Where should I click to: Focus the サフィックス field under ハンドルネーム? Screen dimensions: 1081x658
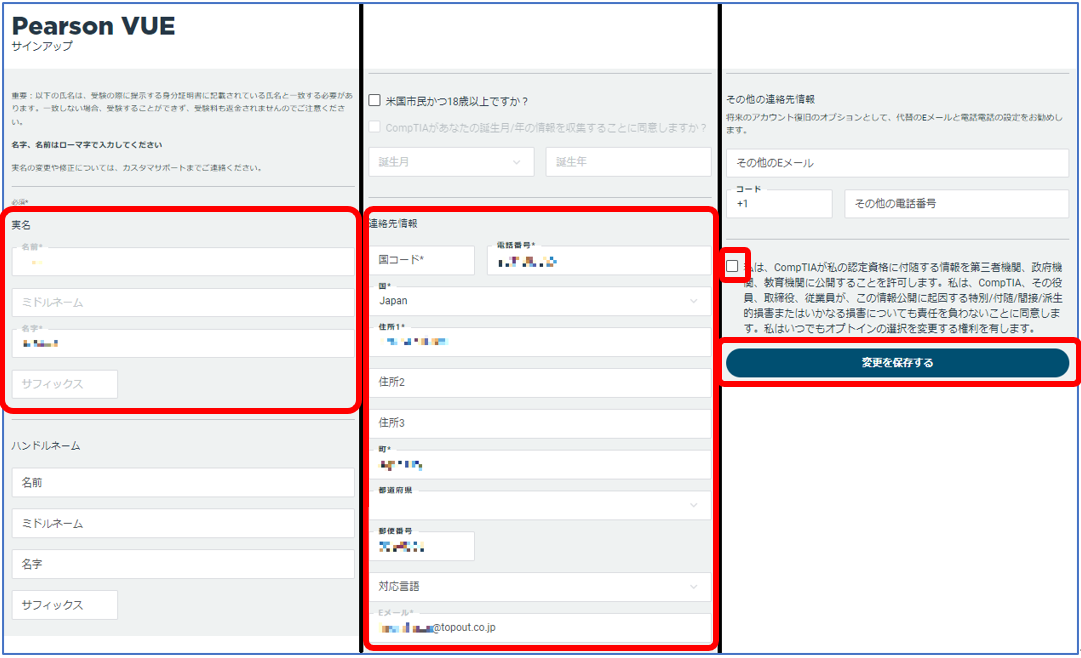[65, 605]
